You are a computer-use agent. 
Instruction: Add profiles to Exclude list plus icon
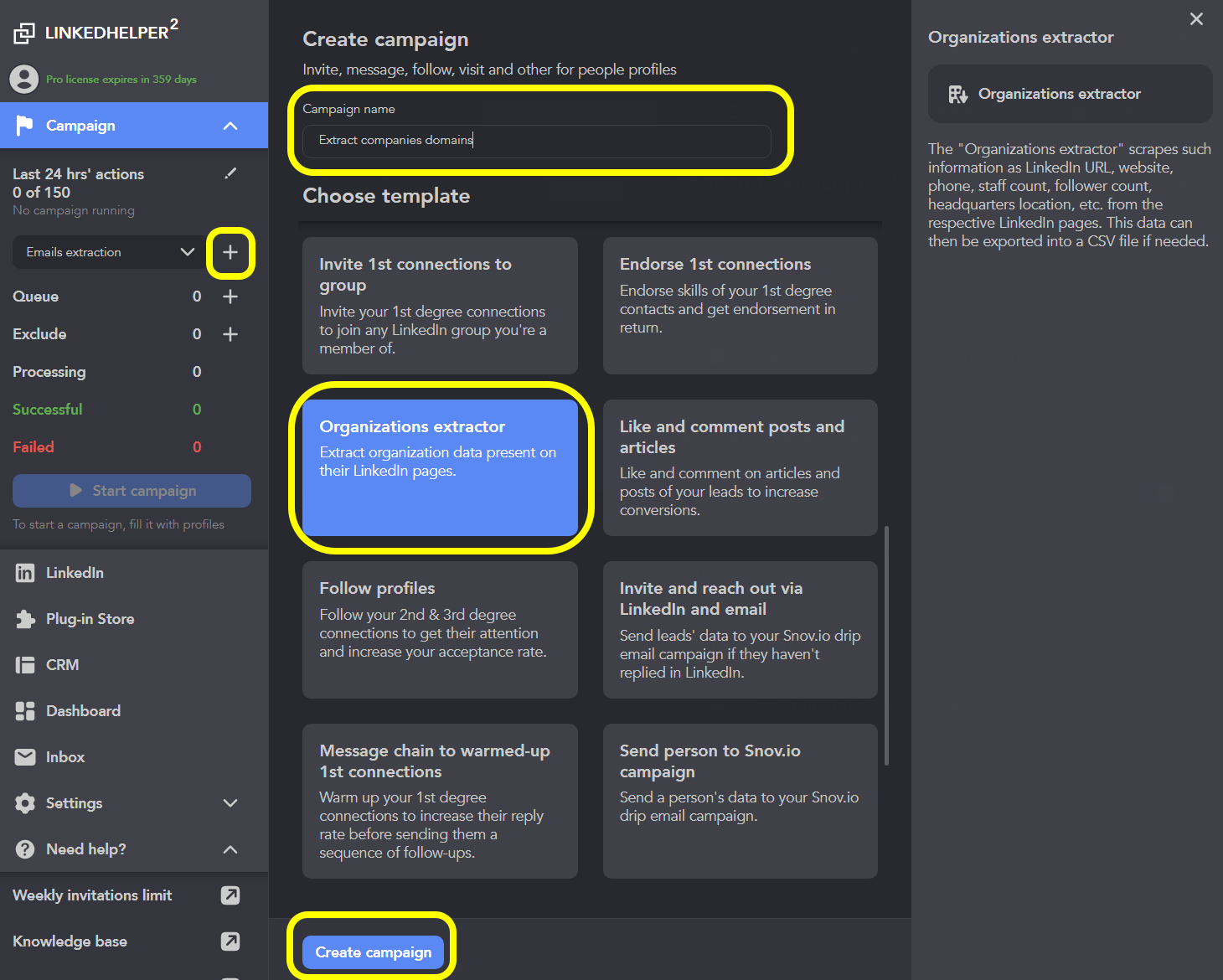[230, 334]
